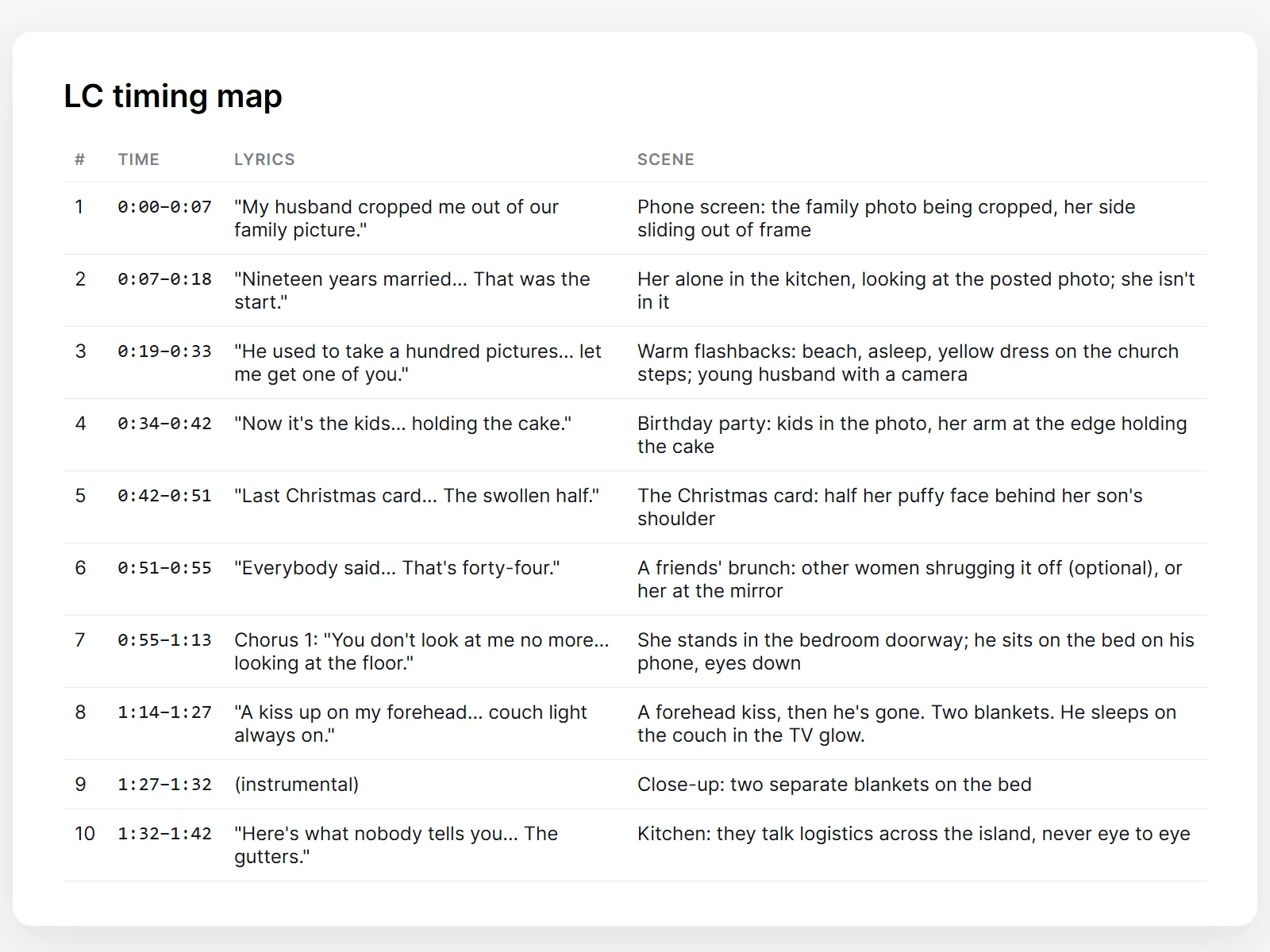Select timestamp 0:00-0:07 in row 1
Image resolution: width=1270 pixels, height=952 pixels.
[165, 207]
